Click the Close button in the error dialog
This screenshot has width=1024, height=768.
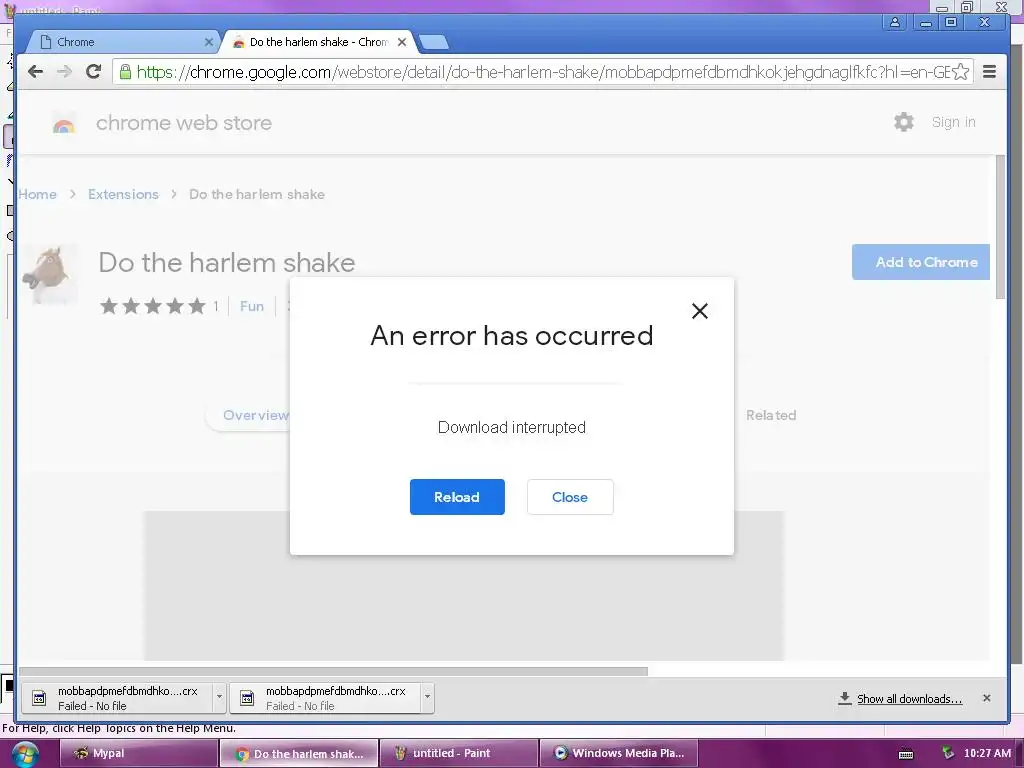(570, 497)
